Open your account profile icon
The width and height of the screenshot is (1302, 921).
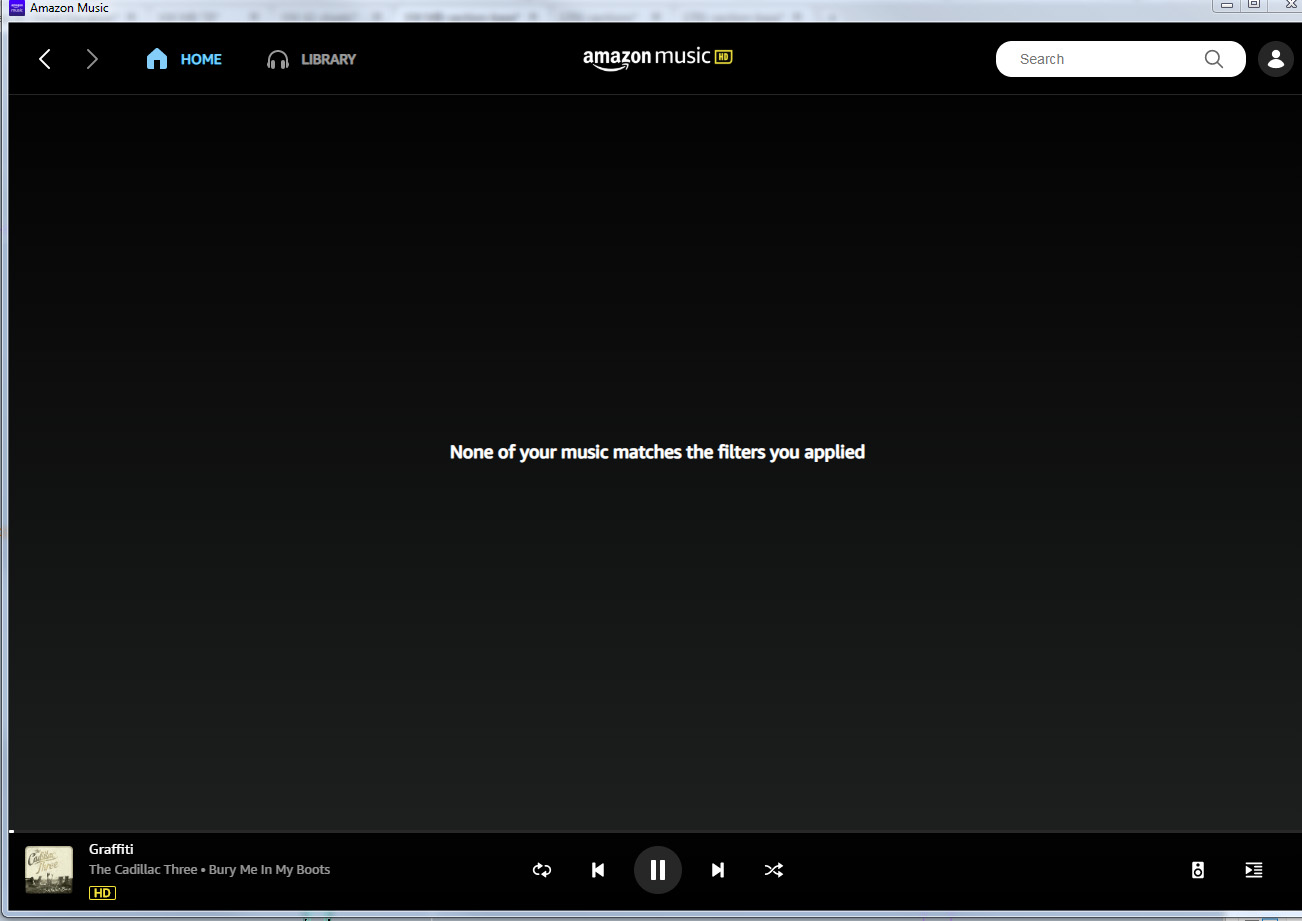click(x=1275, y=58)
